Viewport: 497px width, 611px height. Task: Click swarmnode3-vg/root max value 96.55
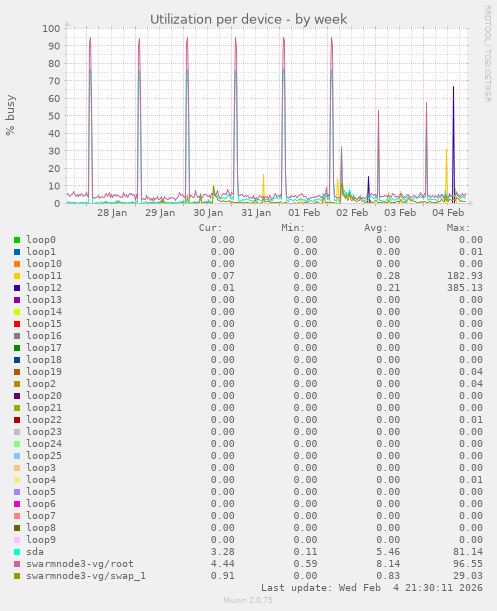coord(468,564)
